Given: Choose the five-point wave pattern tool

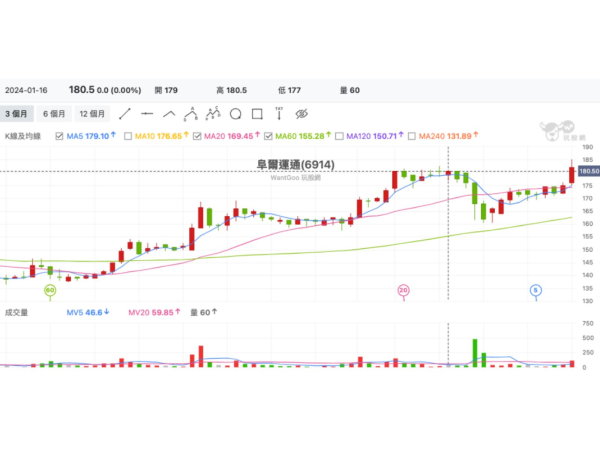Looking at the screenshot, I should [213, 114].
